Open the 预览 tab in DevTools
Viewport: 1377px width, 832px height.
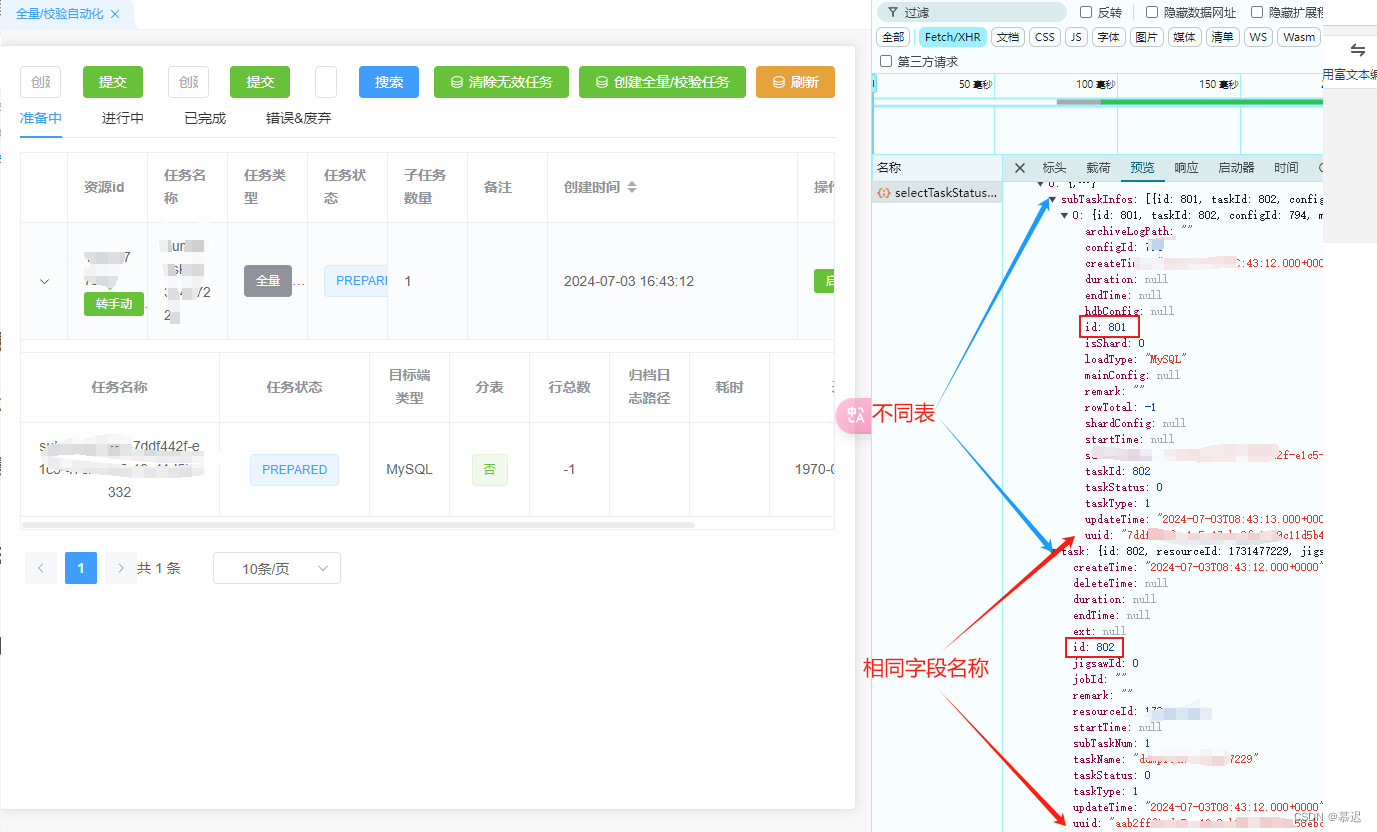pyautogui.click(x=1142, y=168)
